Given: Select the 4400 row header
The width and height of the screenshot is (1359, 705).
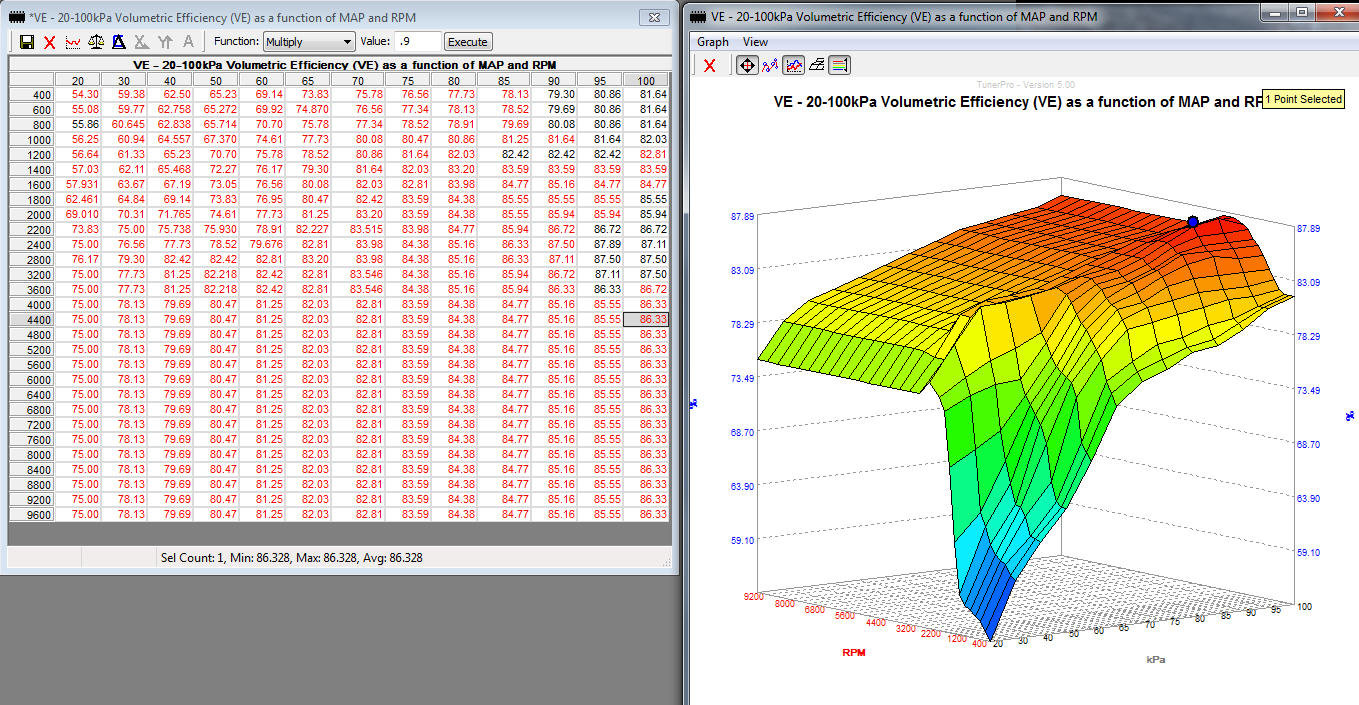Looking at the screenshot, I should click(32, 319).
